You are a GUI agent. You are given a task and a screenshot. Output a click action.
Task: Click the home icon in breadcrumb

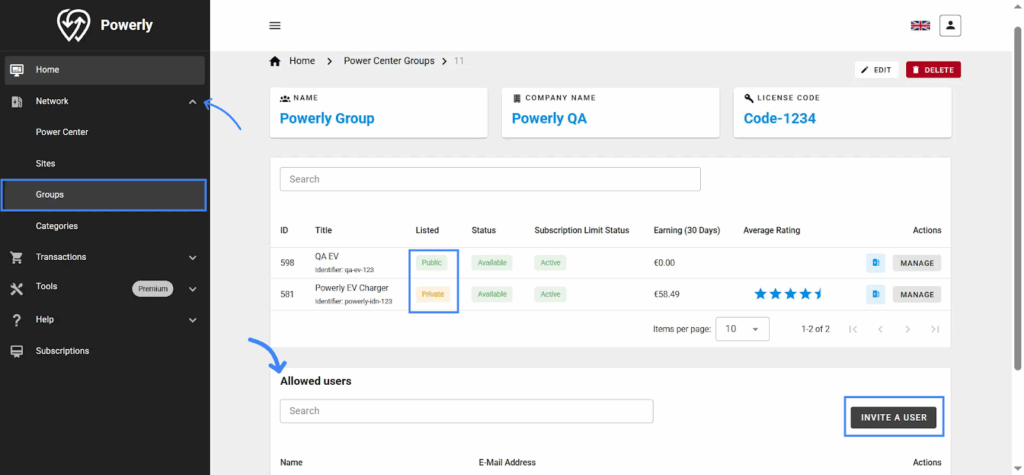(275, 61)
